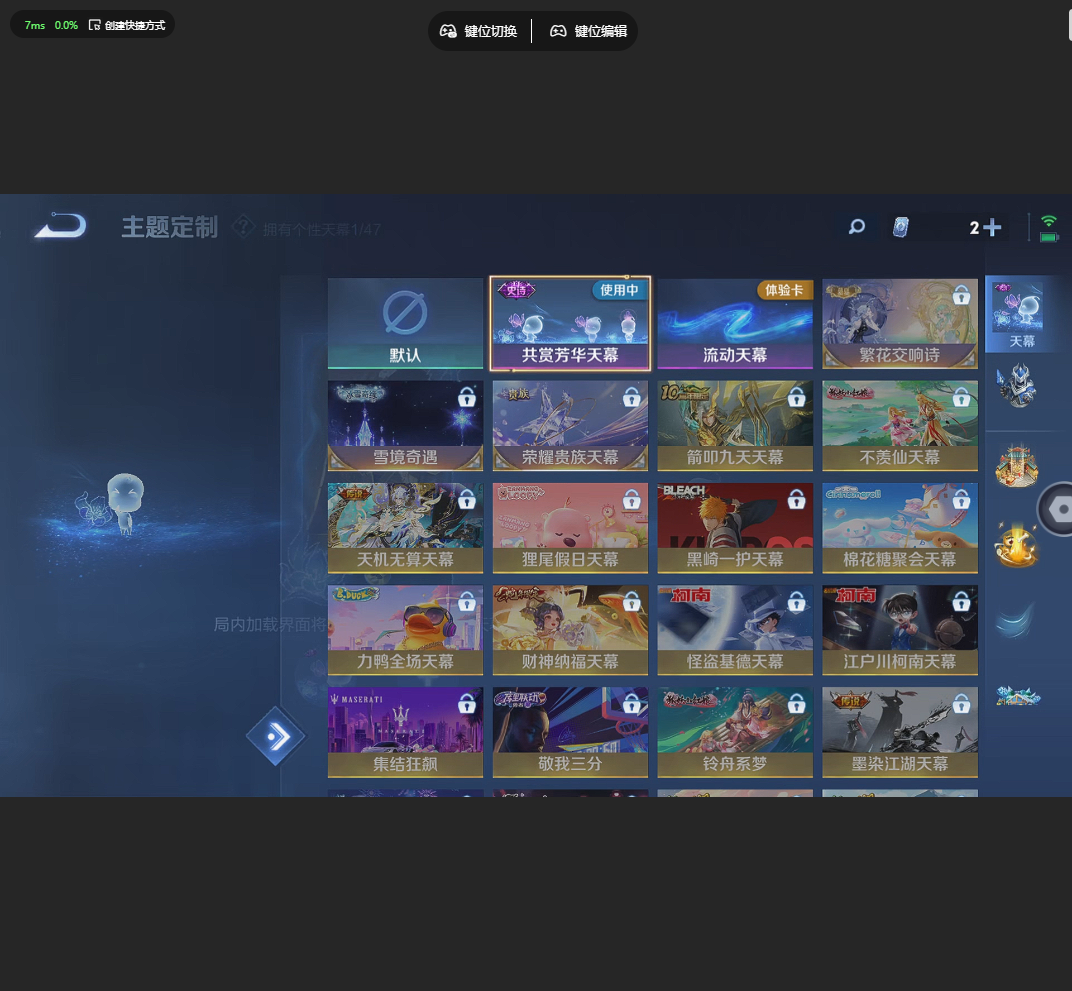The width and height of the screenshot is (1072, 991).
Task: Select the armored hero icon in sidebar
Action: pyautogui.click(x=1016, y=386)
